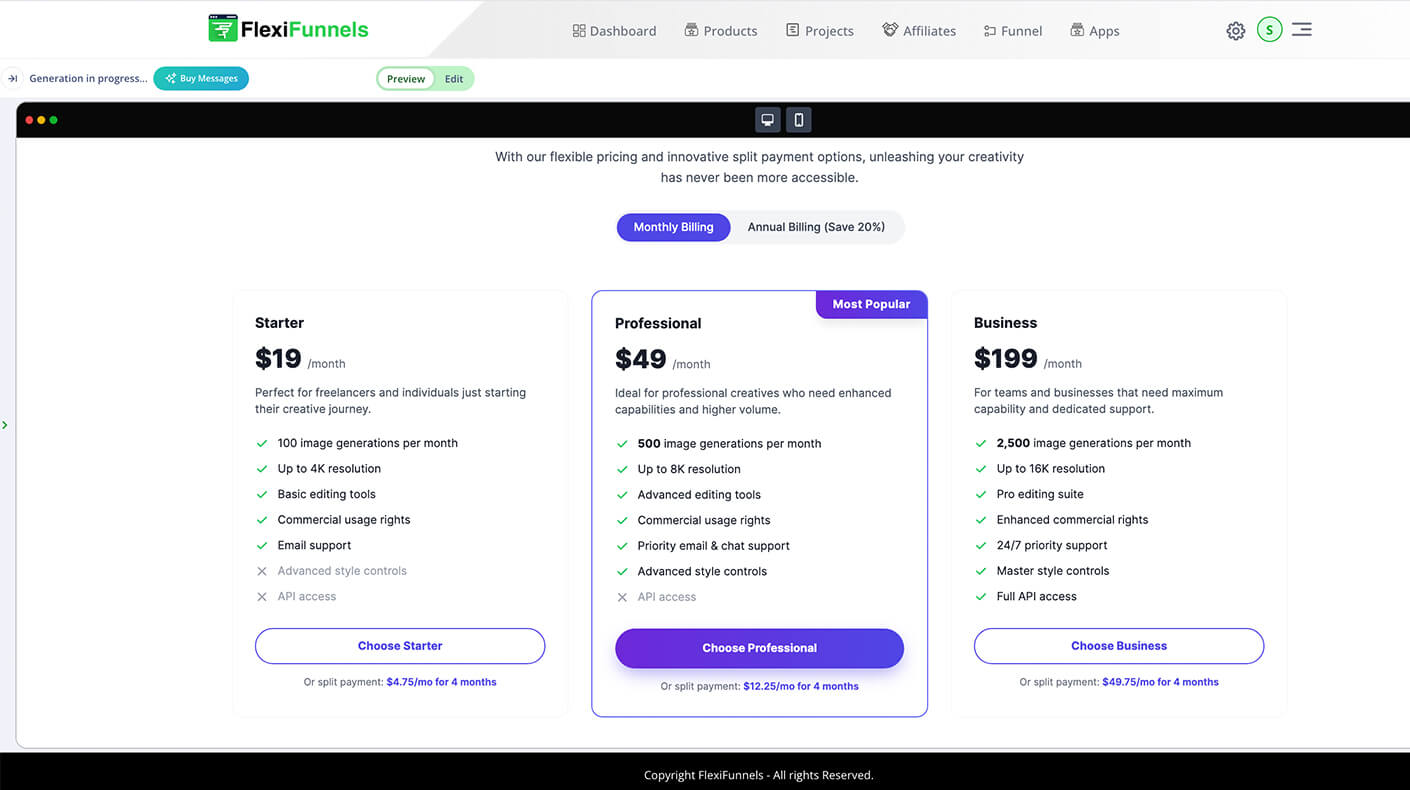1410x790 pixels.
Task: Switch to desktop preview icon
Action: click(x=767, y=120)
